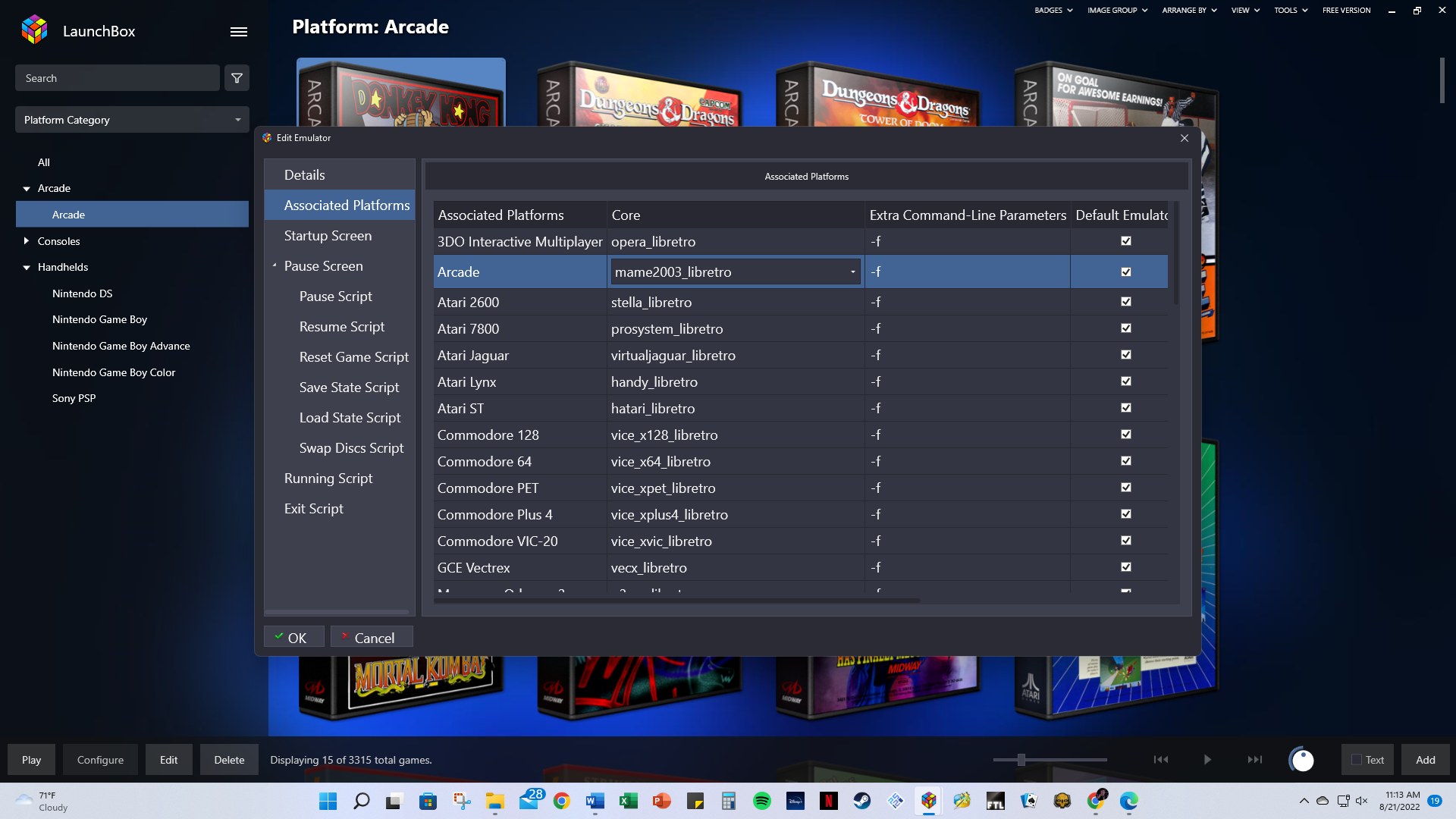Screen dimensions: 1456x819
Task: Expand the Consoles category in sidebar
Action: tap(27, 241)
